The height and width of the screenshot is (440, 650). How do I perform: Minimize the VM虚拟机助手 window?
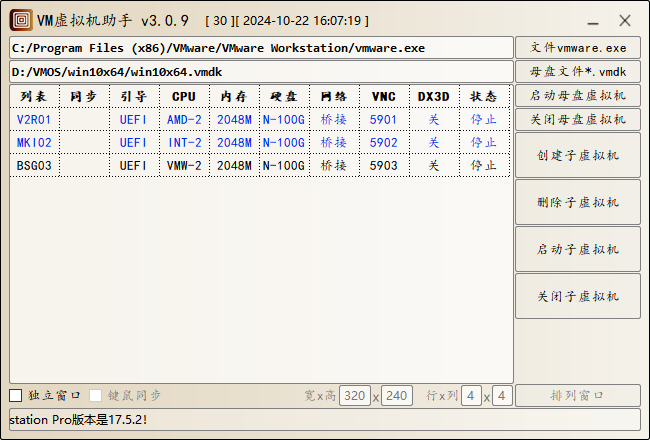593,21
